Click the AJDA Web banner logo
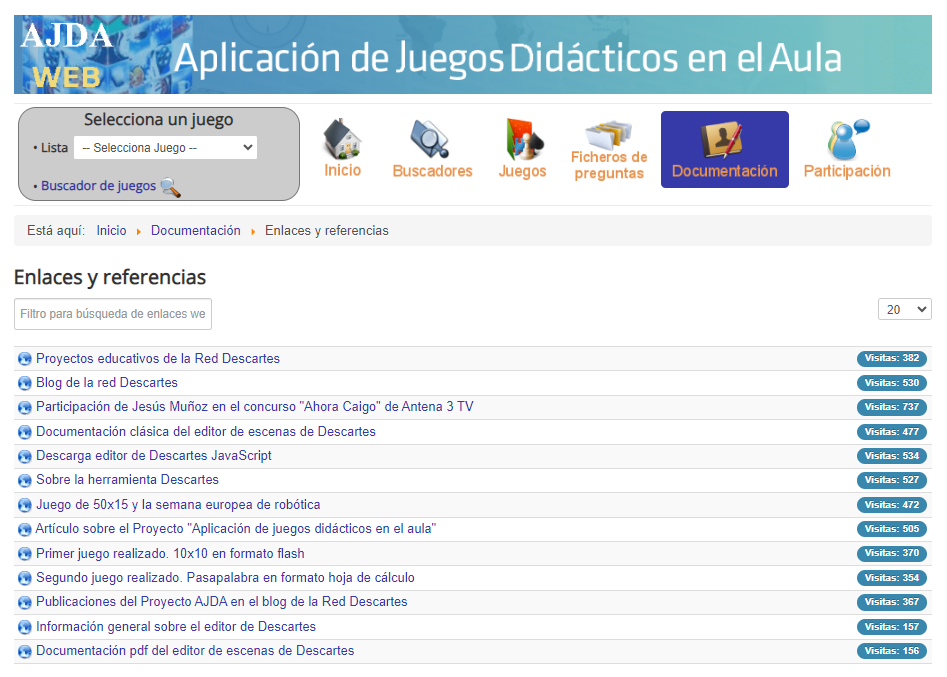 [68, 55]
